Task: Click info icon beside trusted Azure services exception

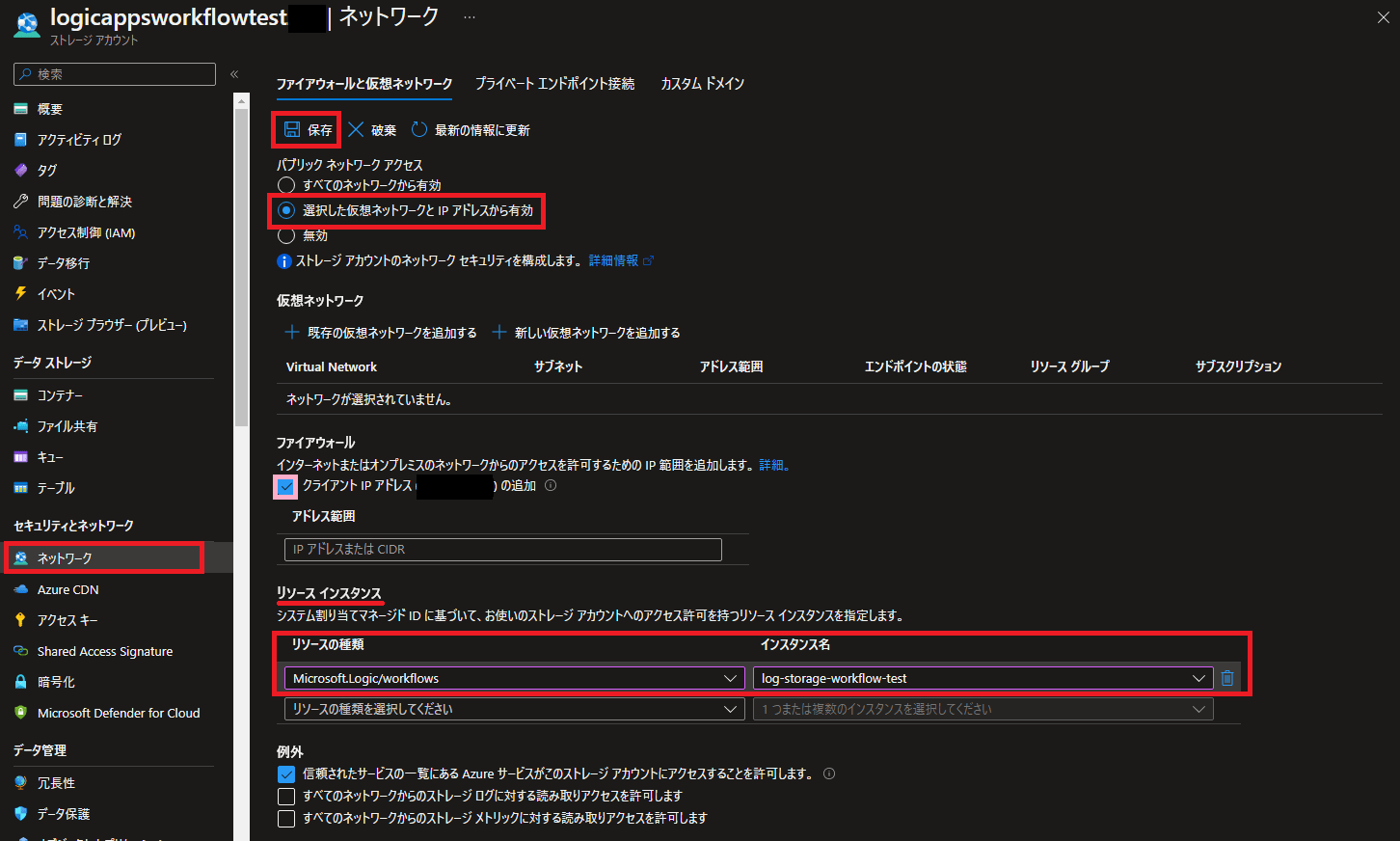Action: (x=829, y=773)
